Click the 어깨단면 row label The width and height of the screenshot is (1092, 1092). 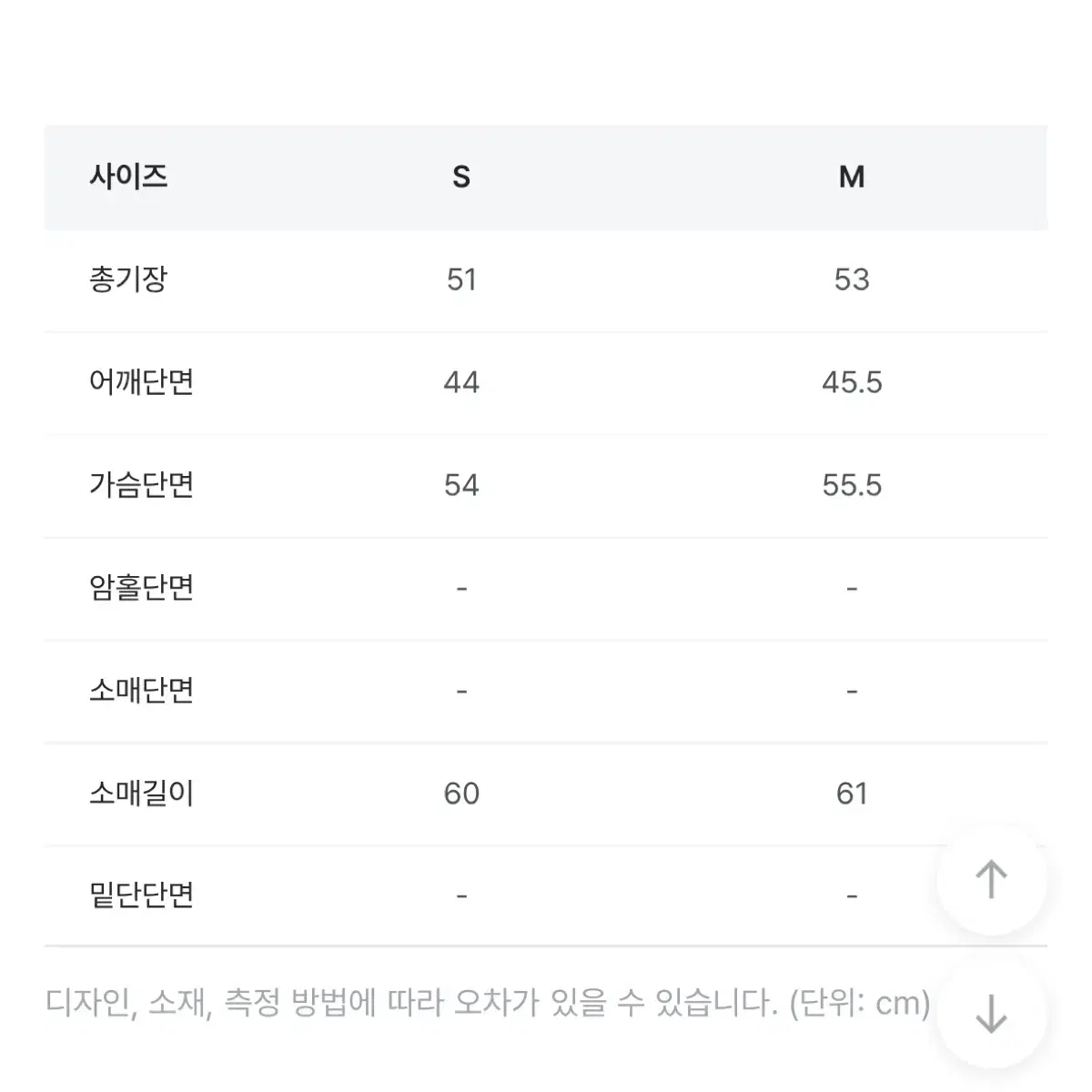142,381
